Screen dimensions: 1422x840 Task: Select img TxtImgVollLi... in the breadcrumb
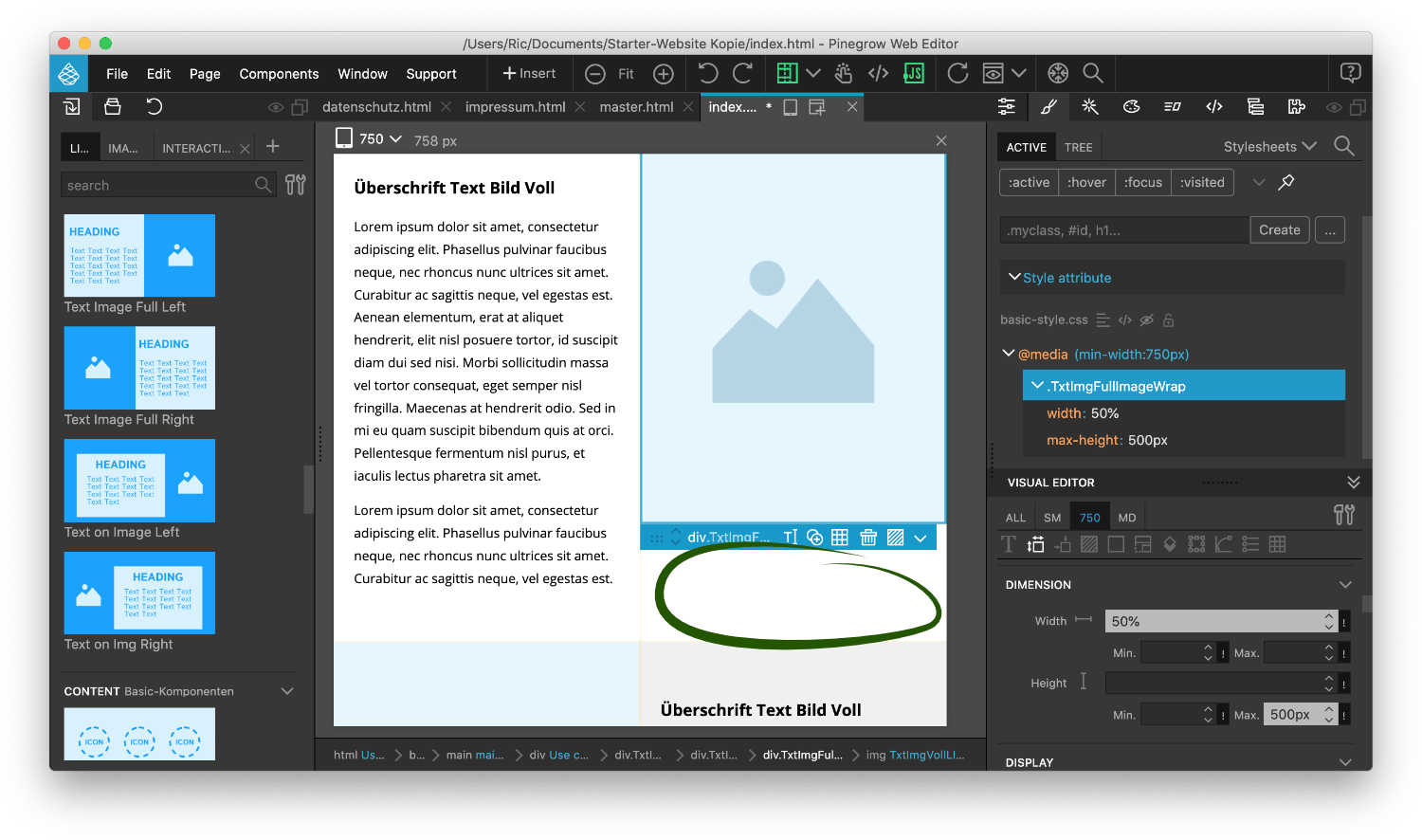(915, 755)
